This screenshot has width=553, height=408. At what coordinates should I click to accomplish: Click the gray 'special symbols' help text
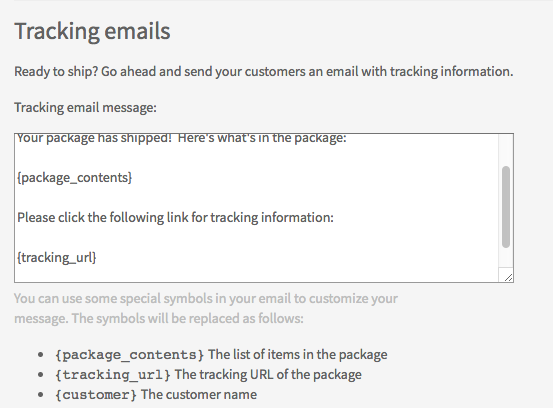206,309
